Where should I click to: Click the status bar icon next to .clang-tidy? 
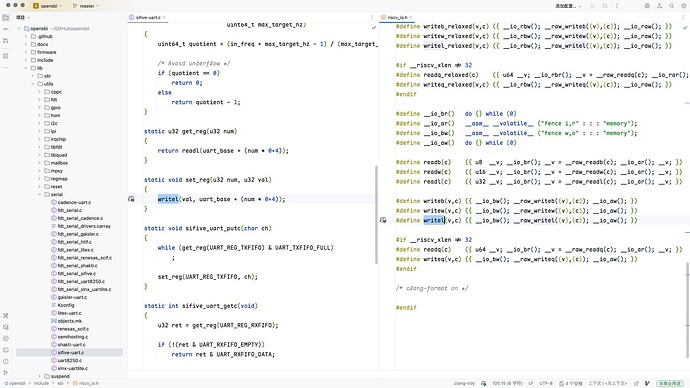484,384
